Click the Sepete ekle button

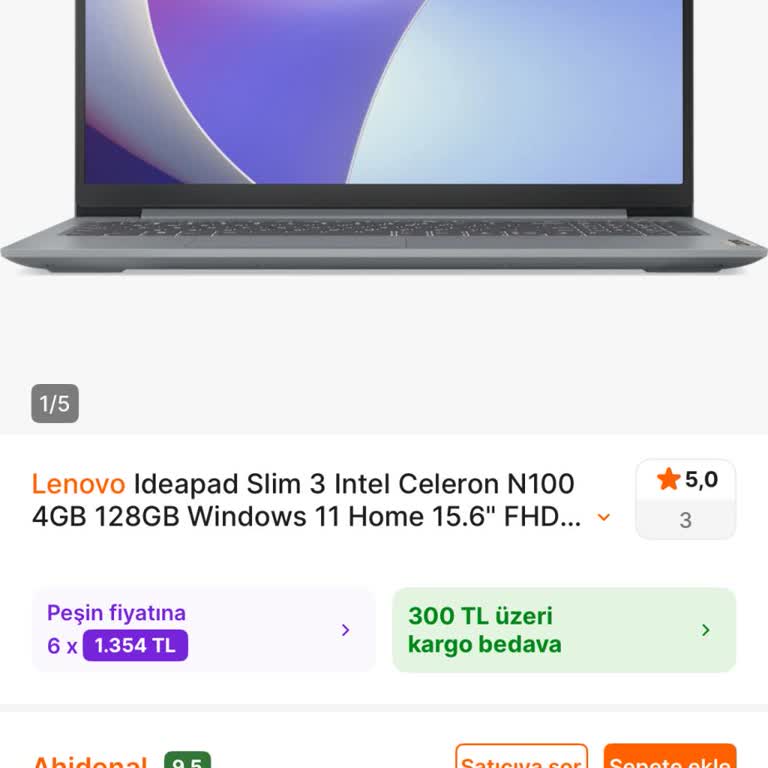670,756
